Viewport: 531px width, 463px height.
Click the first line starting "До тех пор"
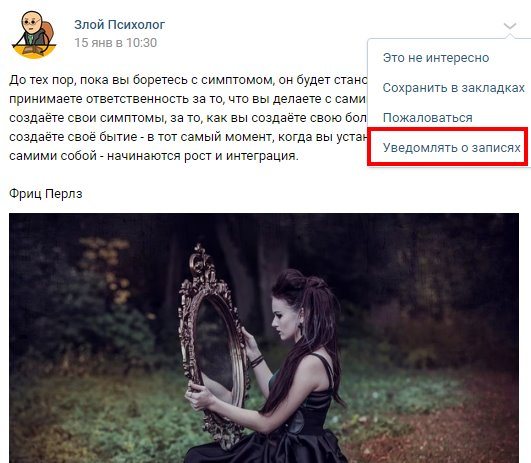point(188,80)
